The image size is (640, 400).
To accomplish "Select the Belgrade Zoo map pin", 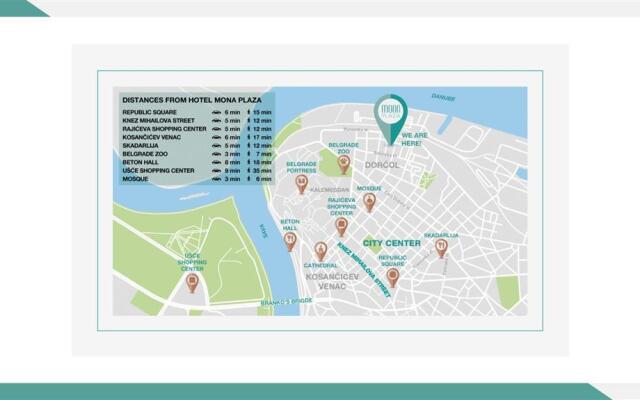I will pos(344,164).
